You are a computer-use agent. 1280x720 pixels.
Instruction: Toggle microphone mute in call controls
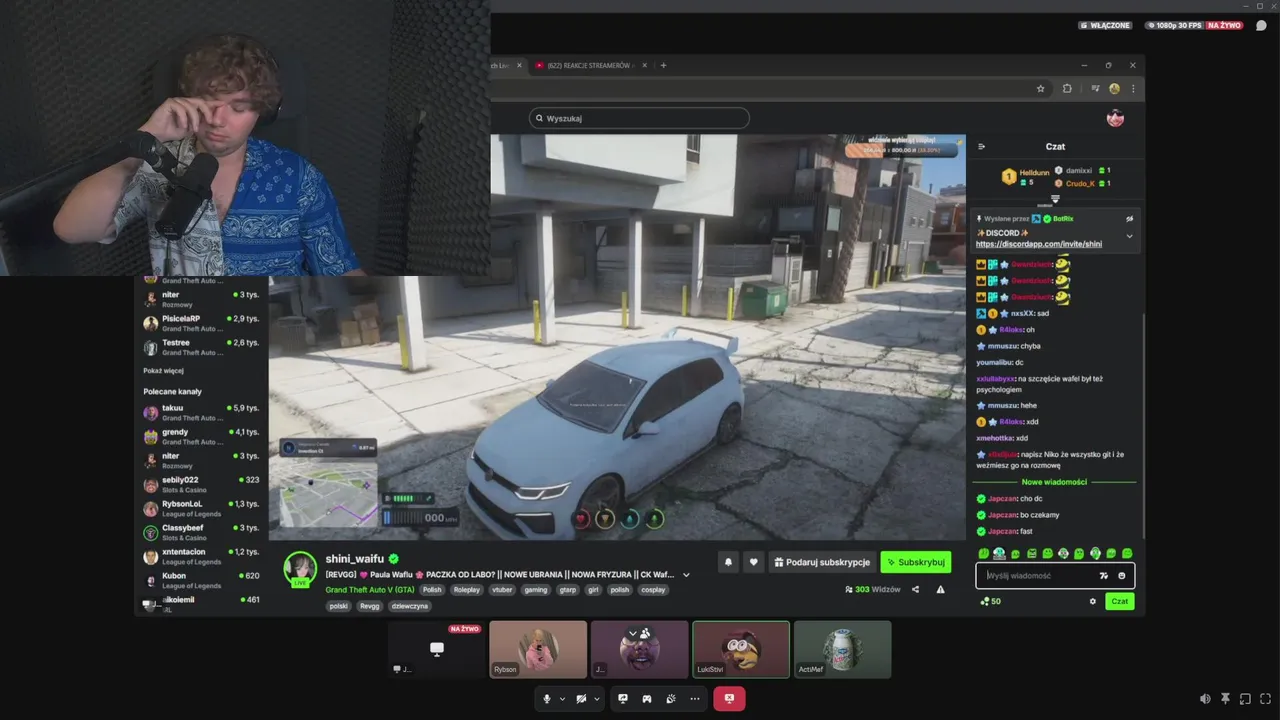click(x=546, y=699)
